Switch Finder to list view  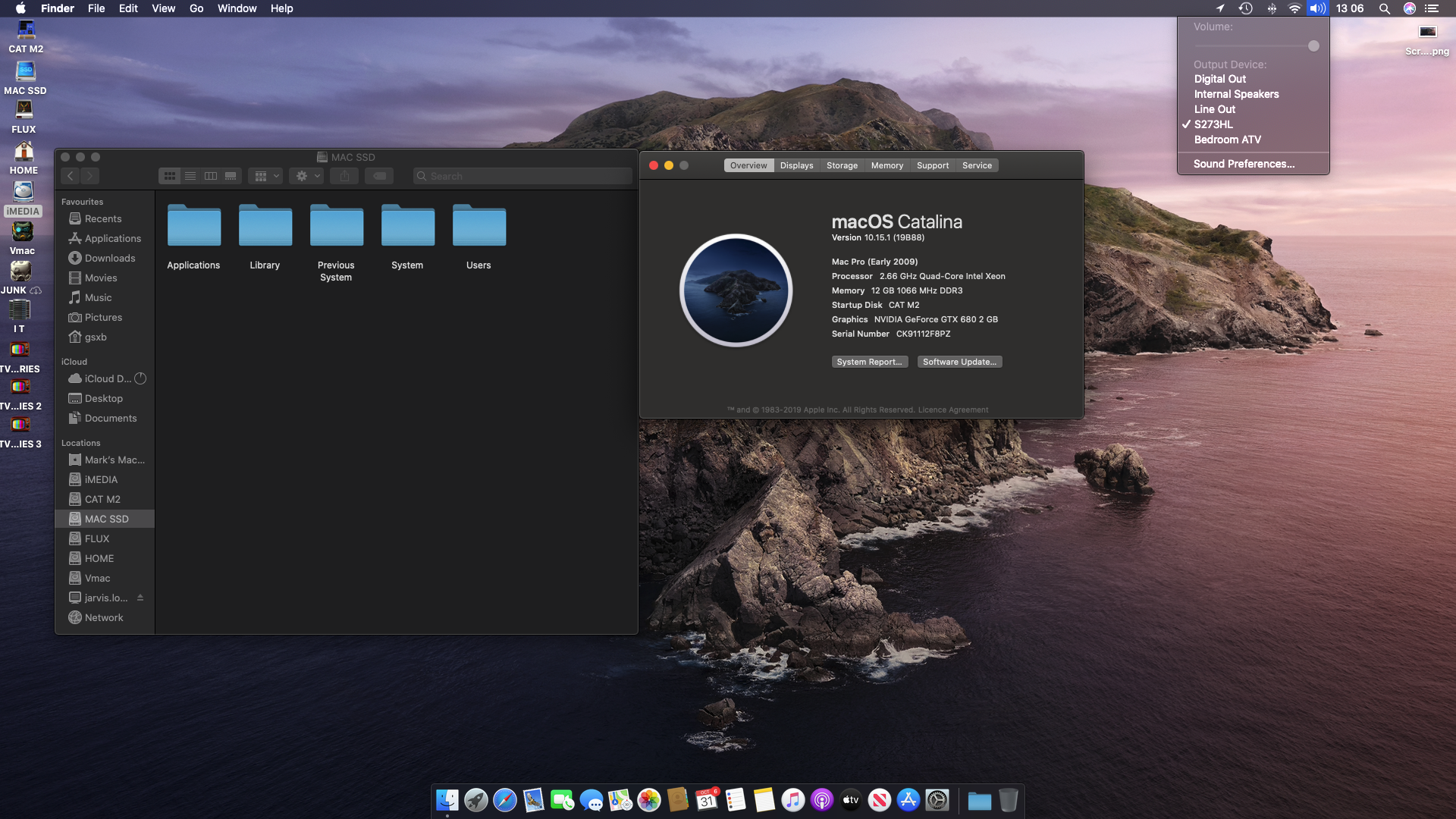point(190,176)
